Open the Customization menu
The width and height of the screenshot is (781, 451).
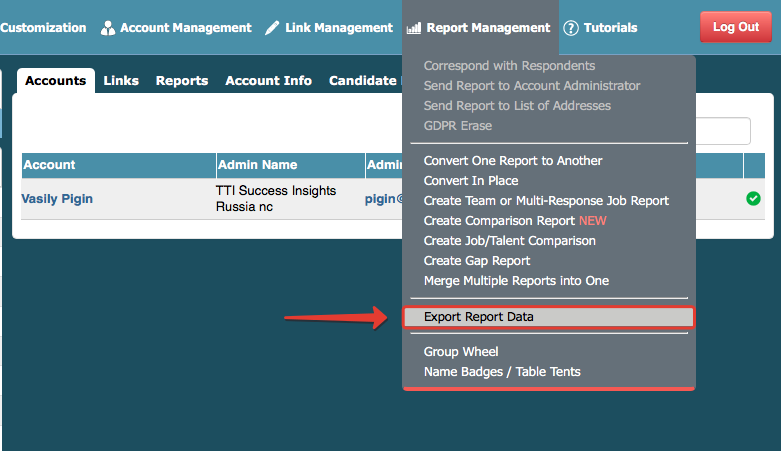43,28
